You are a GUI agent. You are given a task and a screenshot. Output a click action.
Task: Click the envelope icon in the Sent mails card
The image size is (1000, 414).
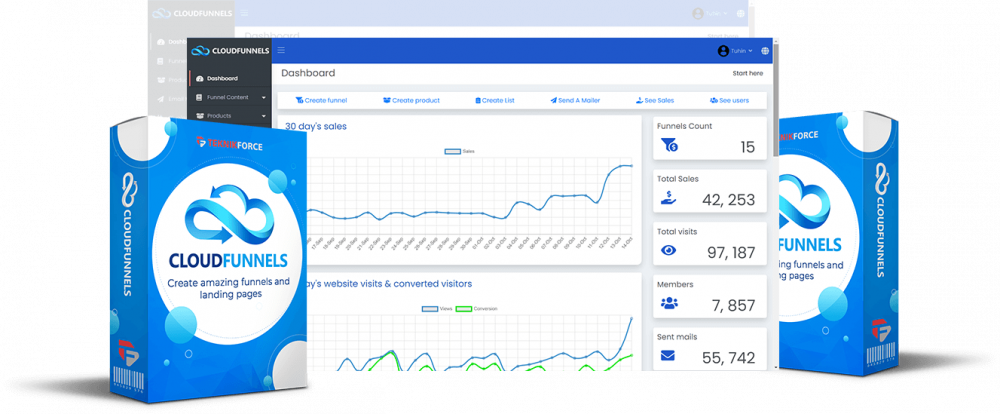tap(668, 356)
